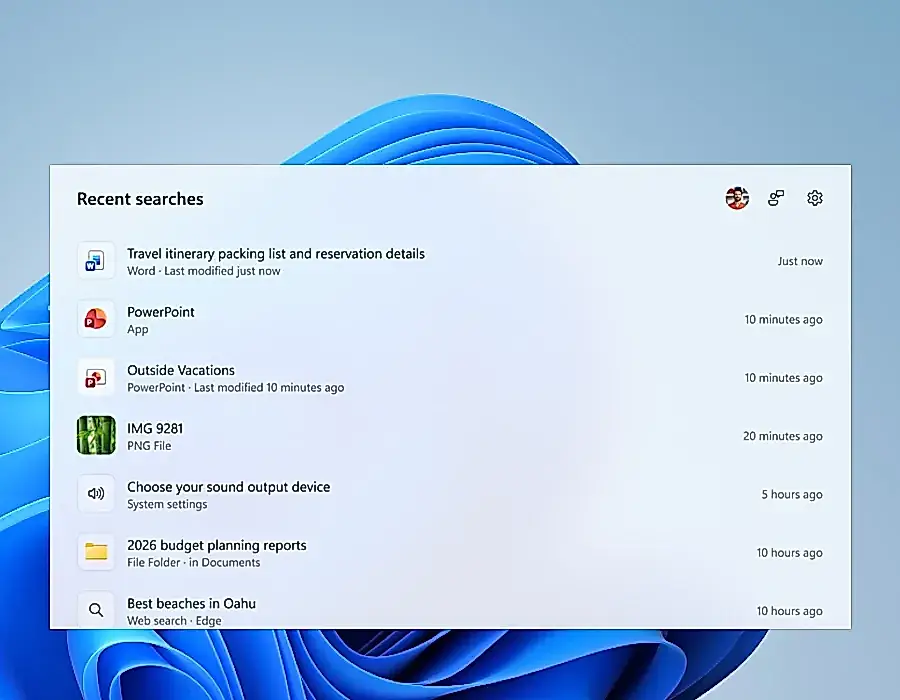
Task: Launch PowerPoint from recent searches
Action: [450, 320]
